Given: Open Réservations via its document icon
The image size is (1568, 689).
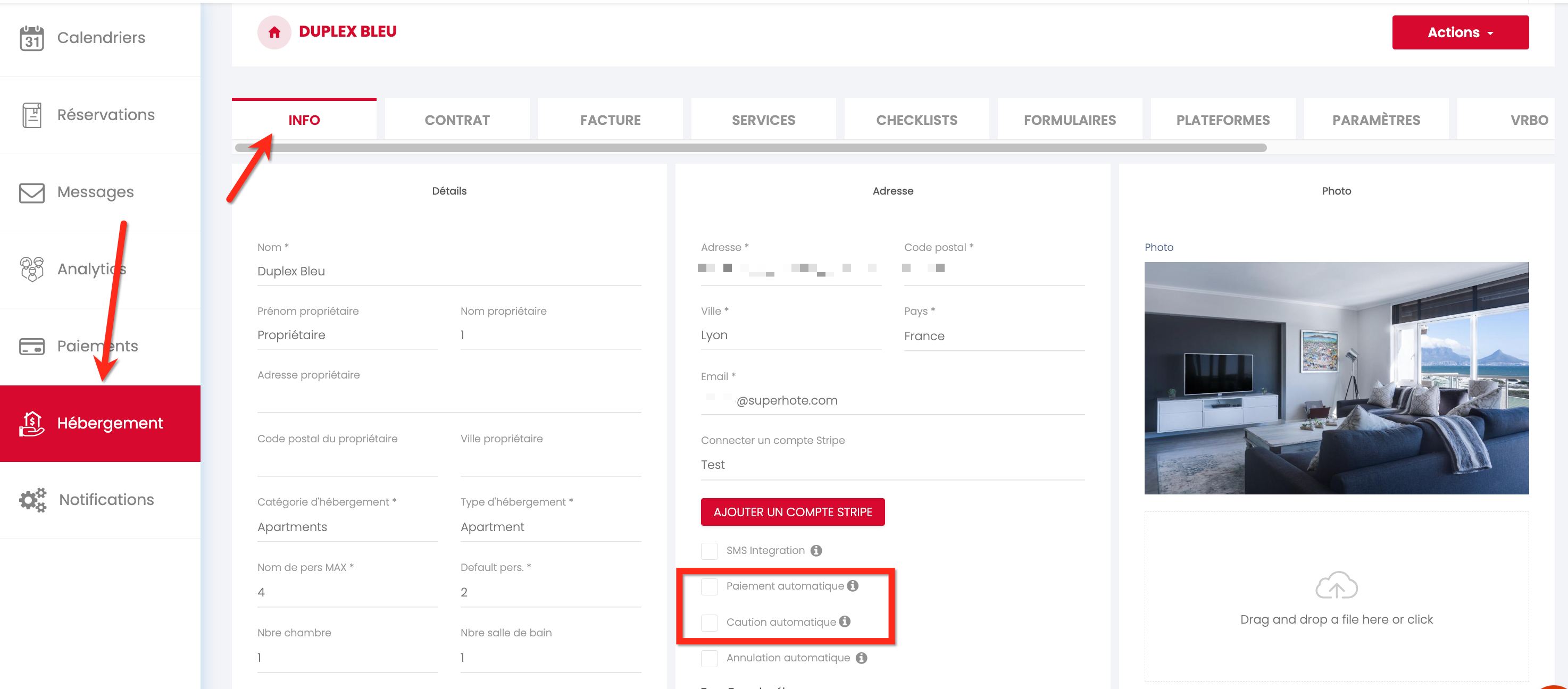Looking at the screenshot, I should click(x=32, y=115).
